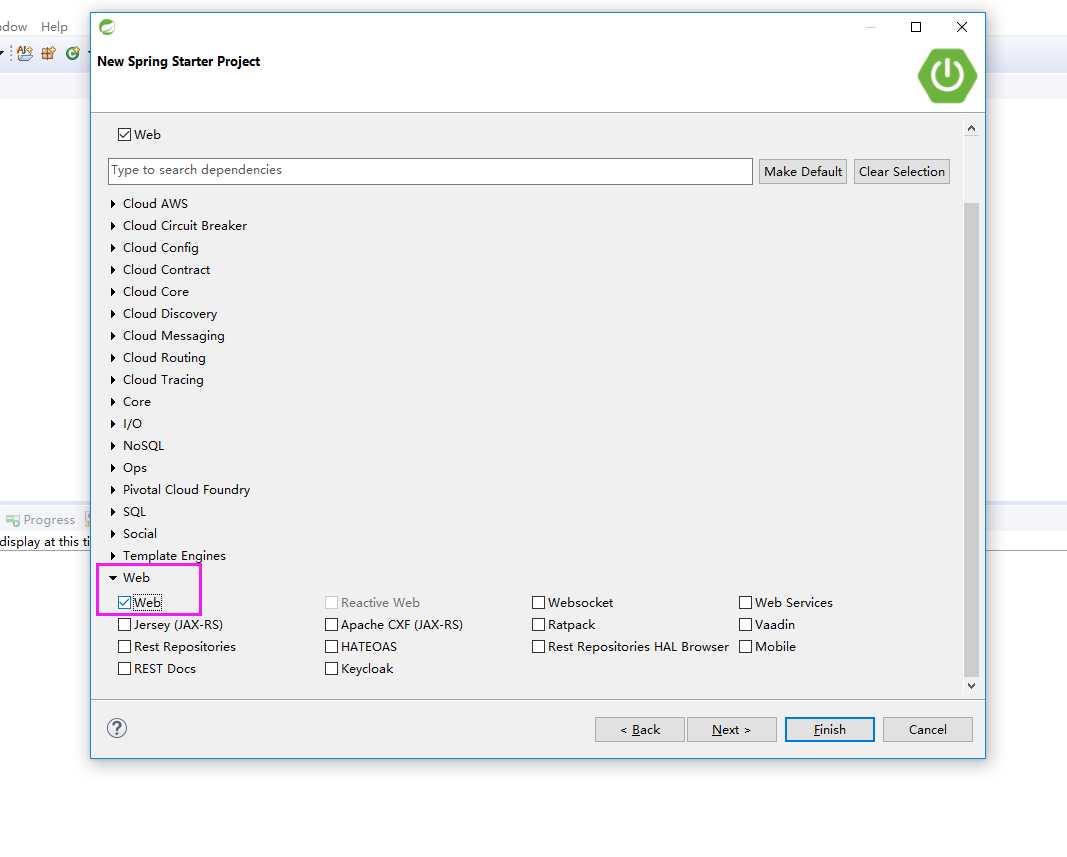Tick the Ratpack checkbox
Screen dimensions: 1067x857
[x=538, y=624]
